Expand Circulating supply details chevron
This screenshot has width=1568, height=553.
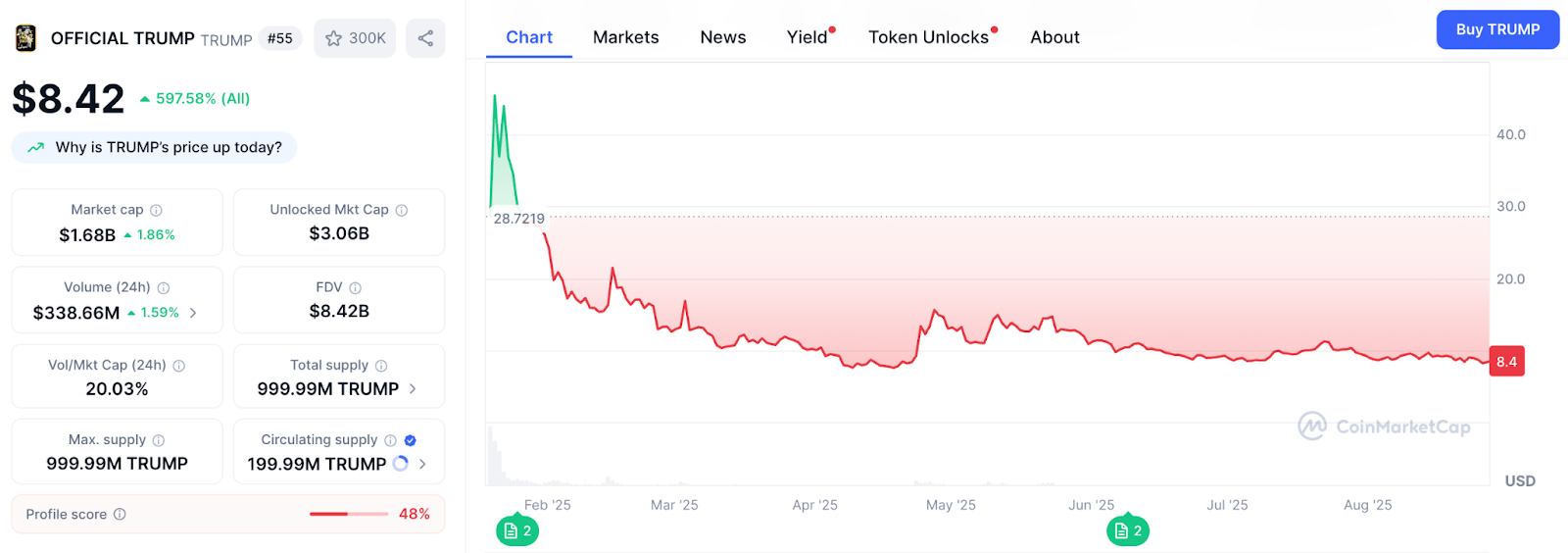pos(422,464)
